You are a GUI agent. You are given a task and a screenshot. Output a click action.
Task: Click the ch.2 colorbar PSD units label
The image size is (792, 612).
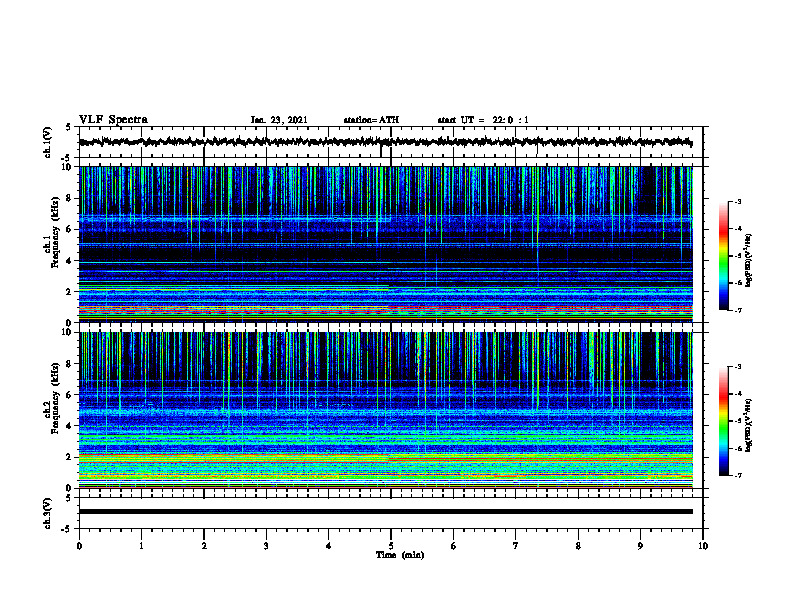[749, 426]
